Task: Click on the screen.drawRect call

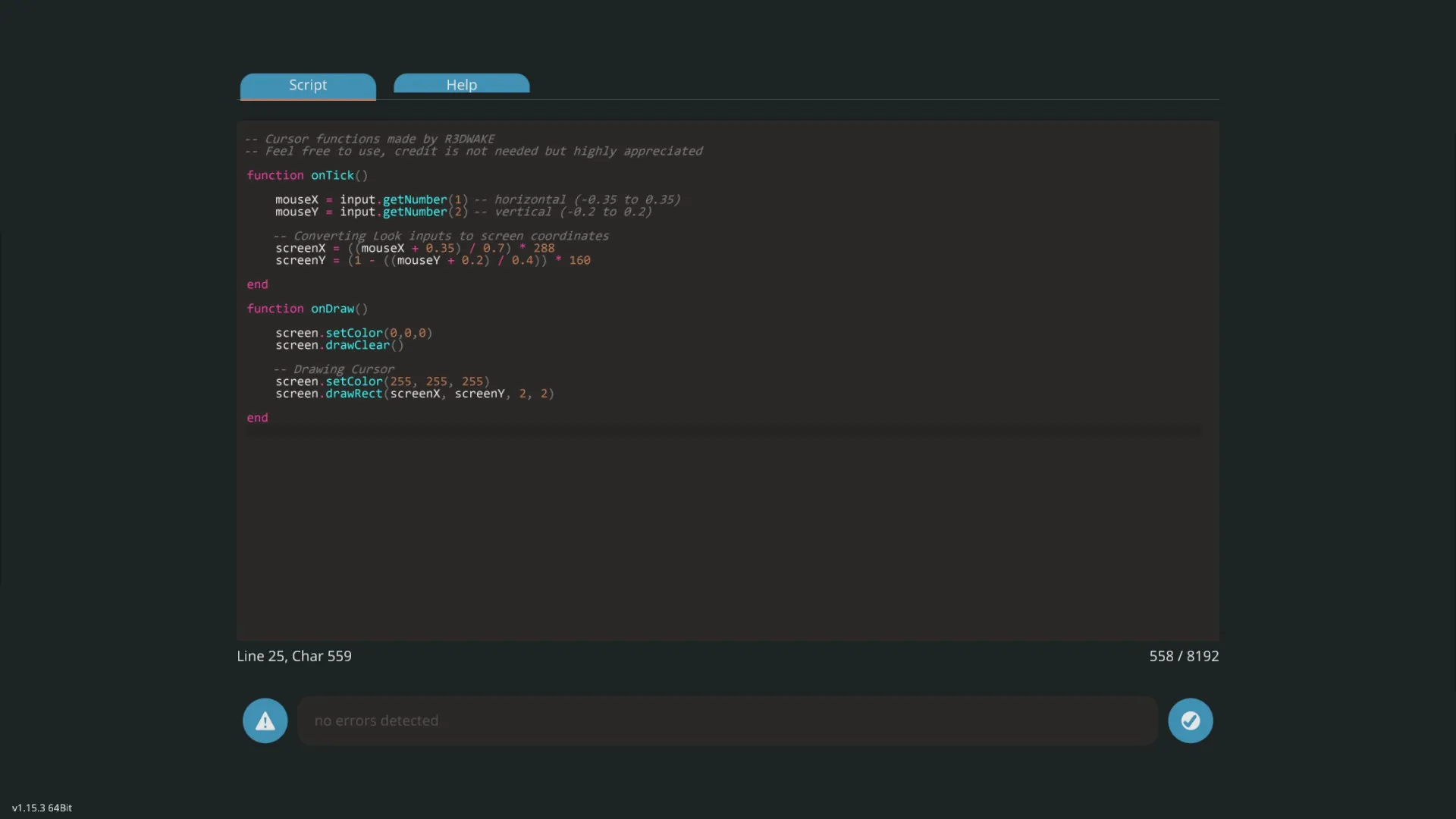Action: point(353,394)
